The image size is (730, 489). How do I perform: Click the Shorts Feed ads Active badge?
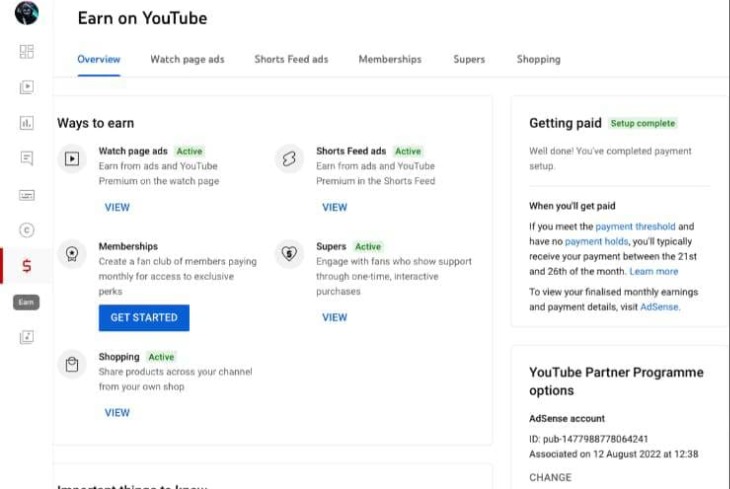[x=408, y=151]
